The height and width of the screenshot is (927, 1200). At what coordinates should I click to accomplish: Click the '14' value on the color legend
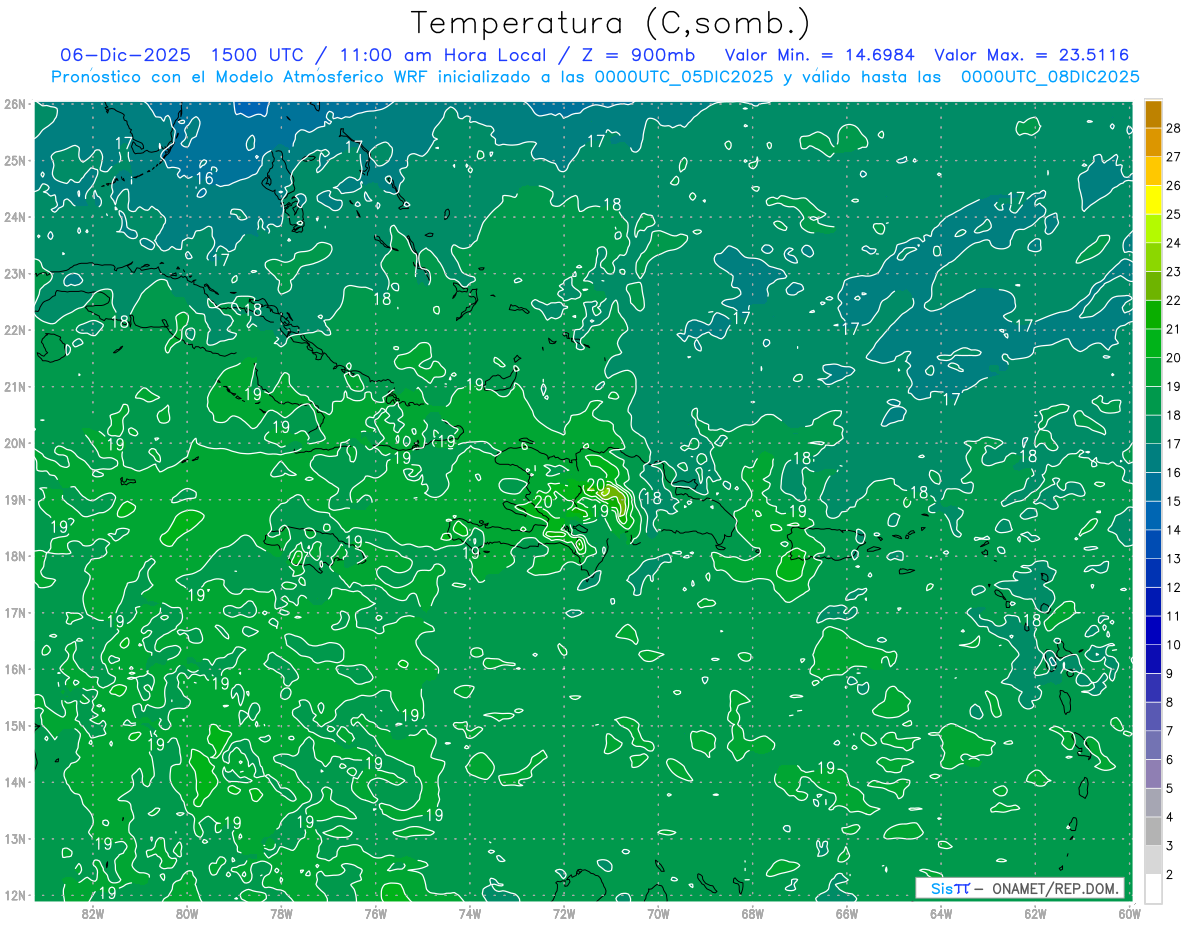coord(1173,530)
